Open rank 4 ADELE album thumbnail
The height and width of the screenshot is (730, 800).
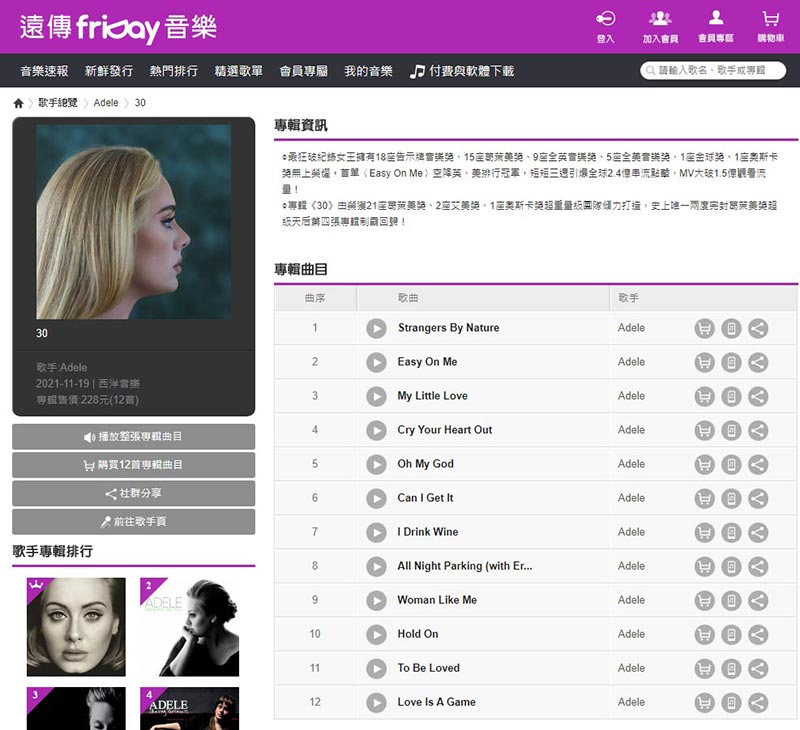pos(189,709)
